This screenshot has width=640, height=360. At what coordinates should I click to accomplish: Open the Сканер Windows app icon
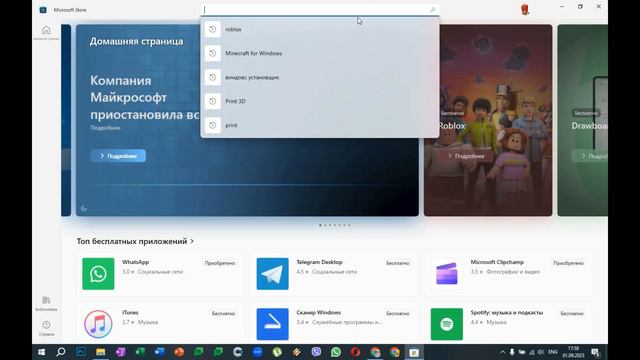[x=272, y=324]
